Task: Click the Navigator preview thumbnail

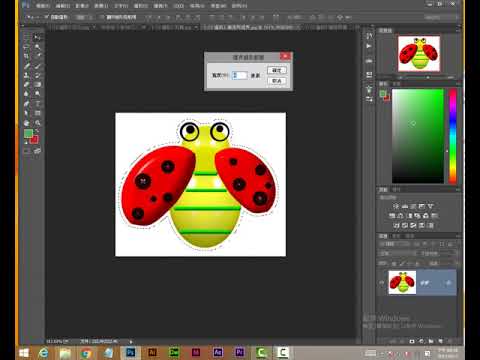Action: pos(419,54)
